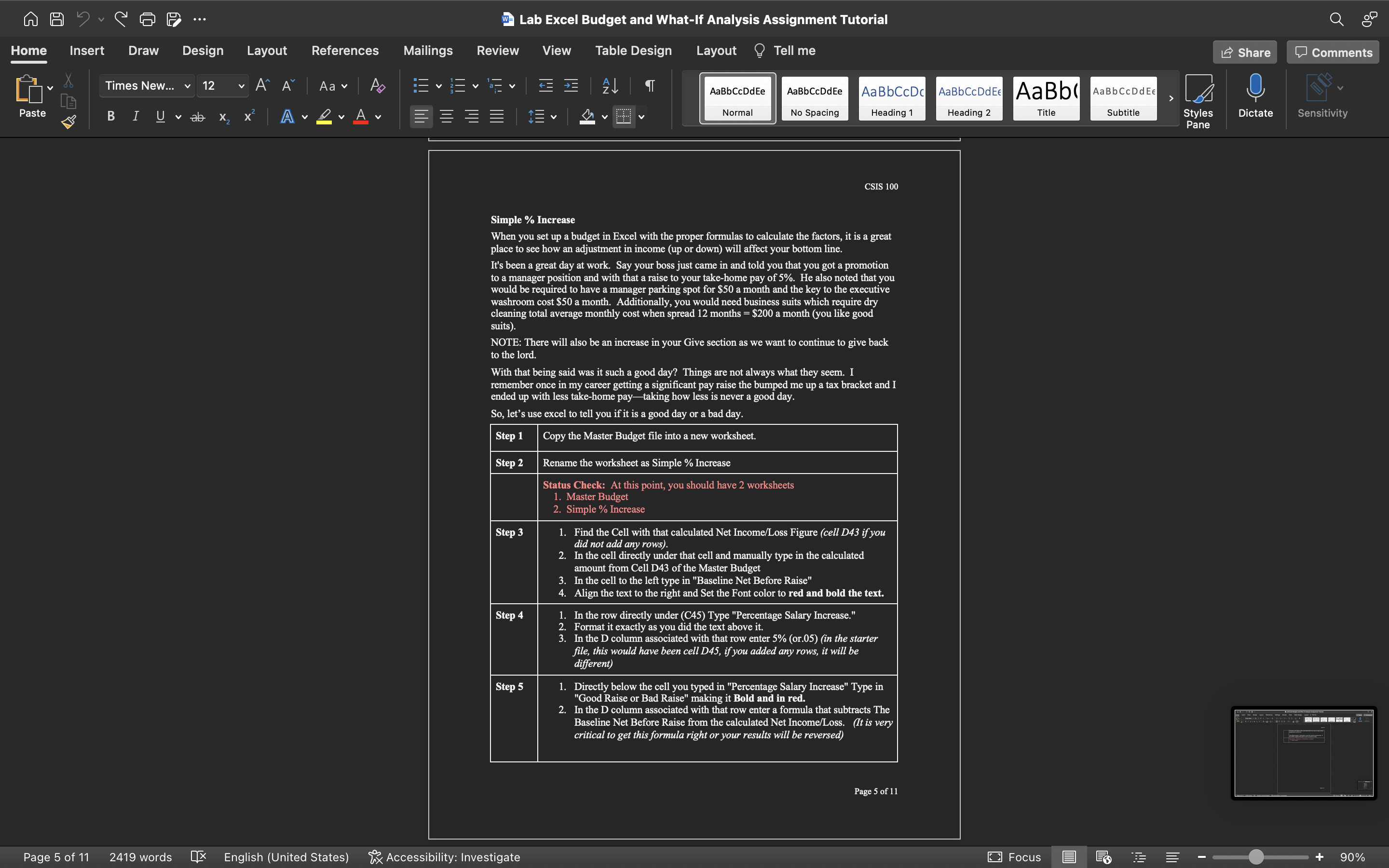Image resolution: width=1389 pixels, height=868 pixels.
Task: Switch to the References tab
Action: click(345, 51)
